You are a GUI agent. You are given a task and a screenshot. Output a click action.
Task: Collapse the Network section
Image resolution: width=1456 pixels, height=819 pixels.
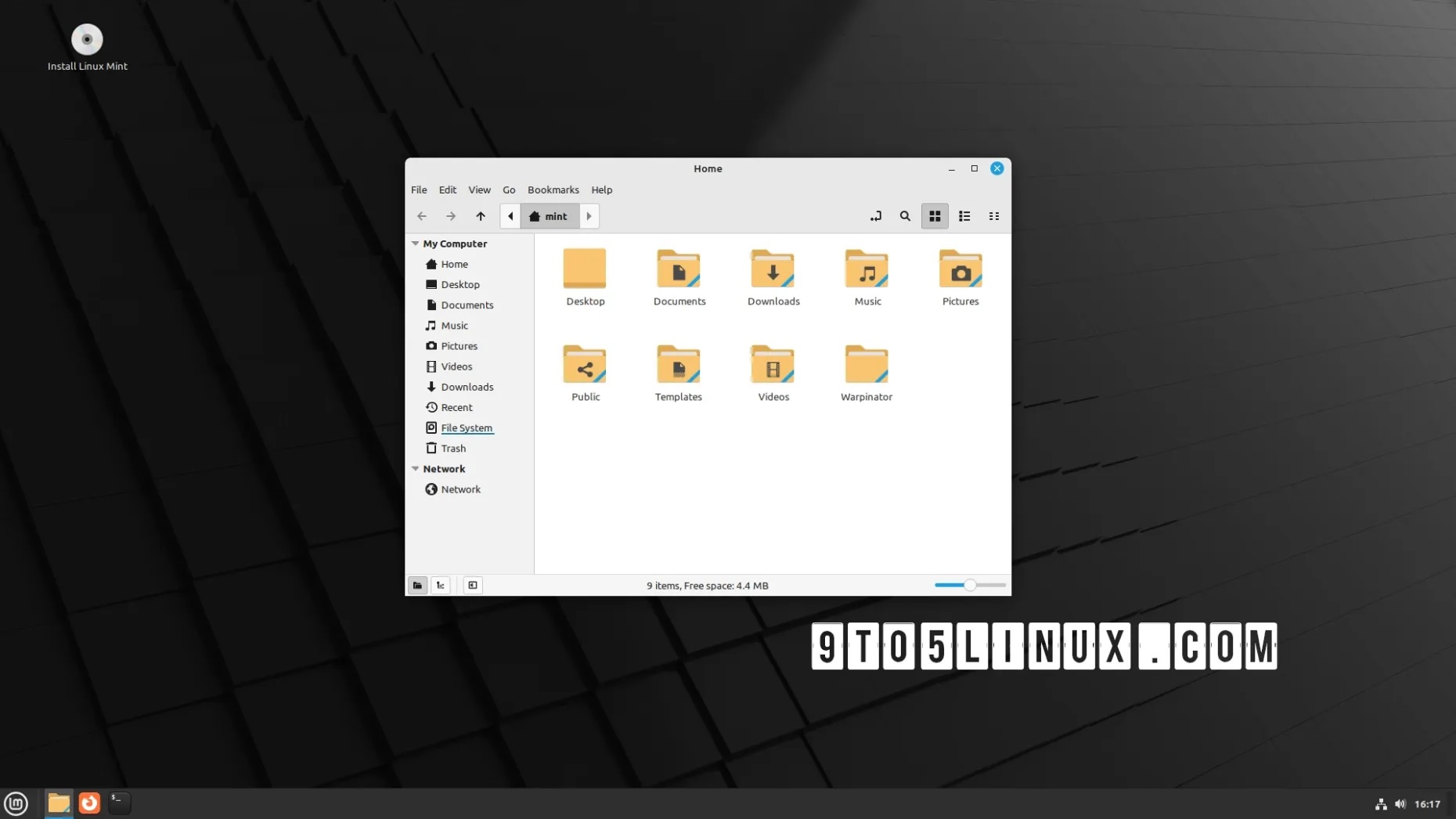coord(416,469)
